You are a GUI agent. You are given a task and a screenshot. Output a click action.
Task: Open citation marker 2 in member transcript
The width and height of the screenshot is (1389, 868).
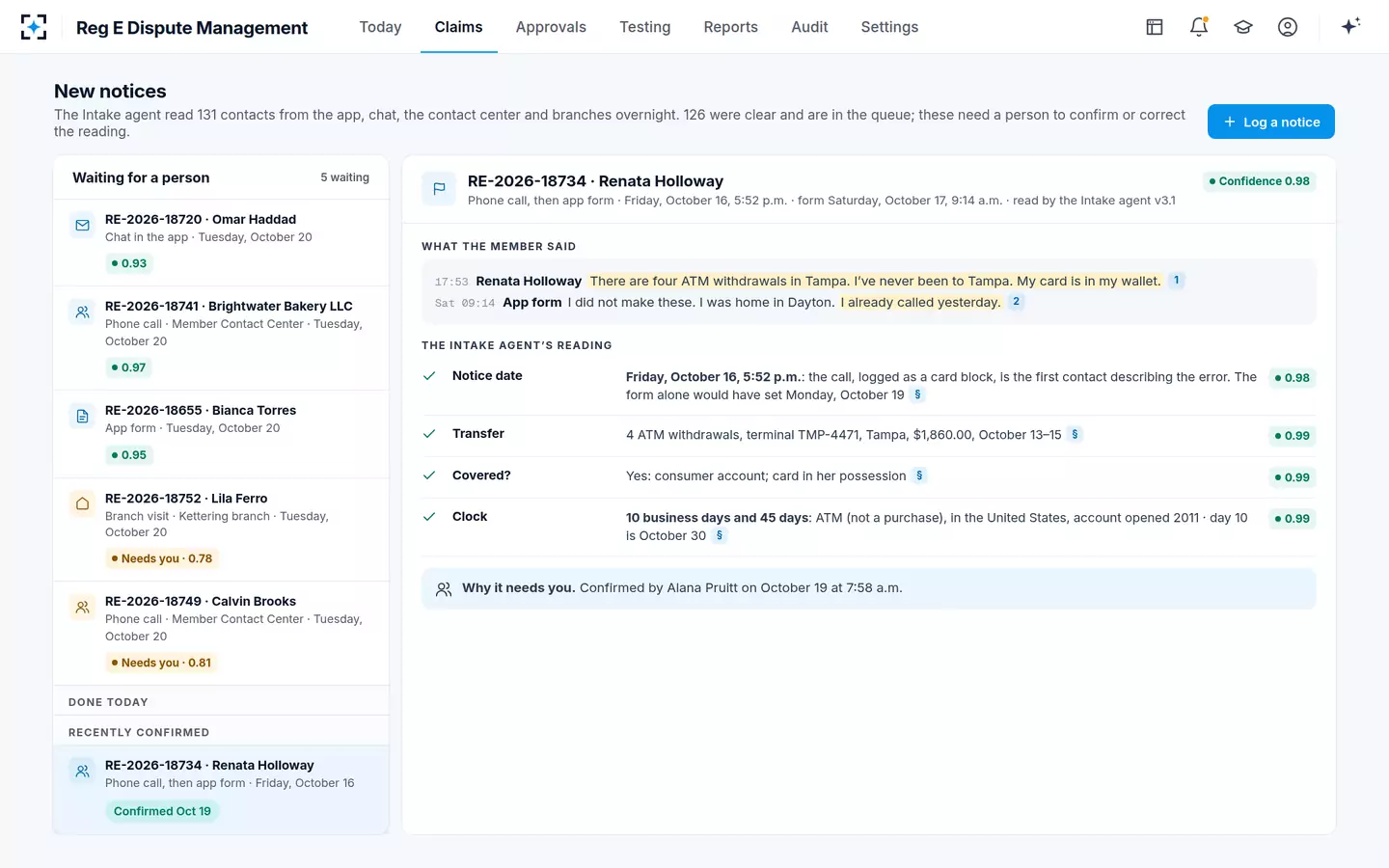click(x=1016, y=302)
